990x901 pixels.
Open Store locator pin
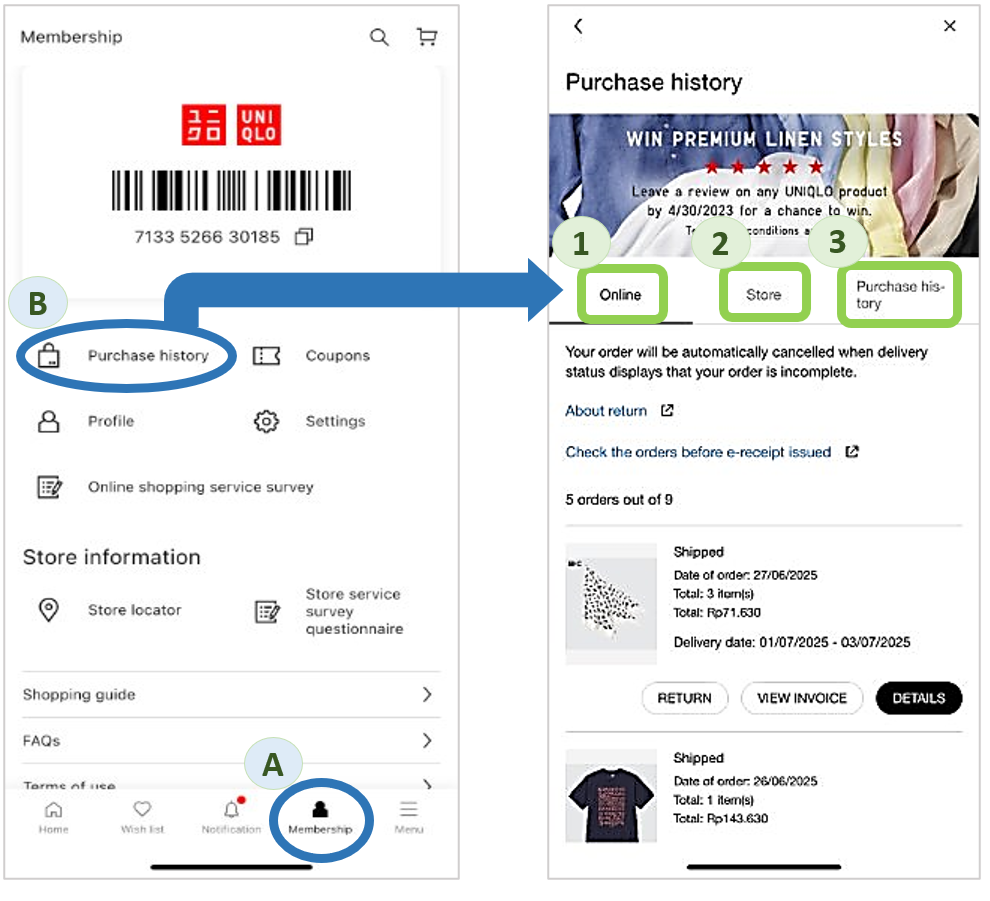48,610
